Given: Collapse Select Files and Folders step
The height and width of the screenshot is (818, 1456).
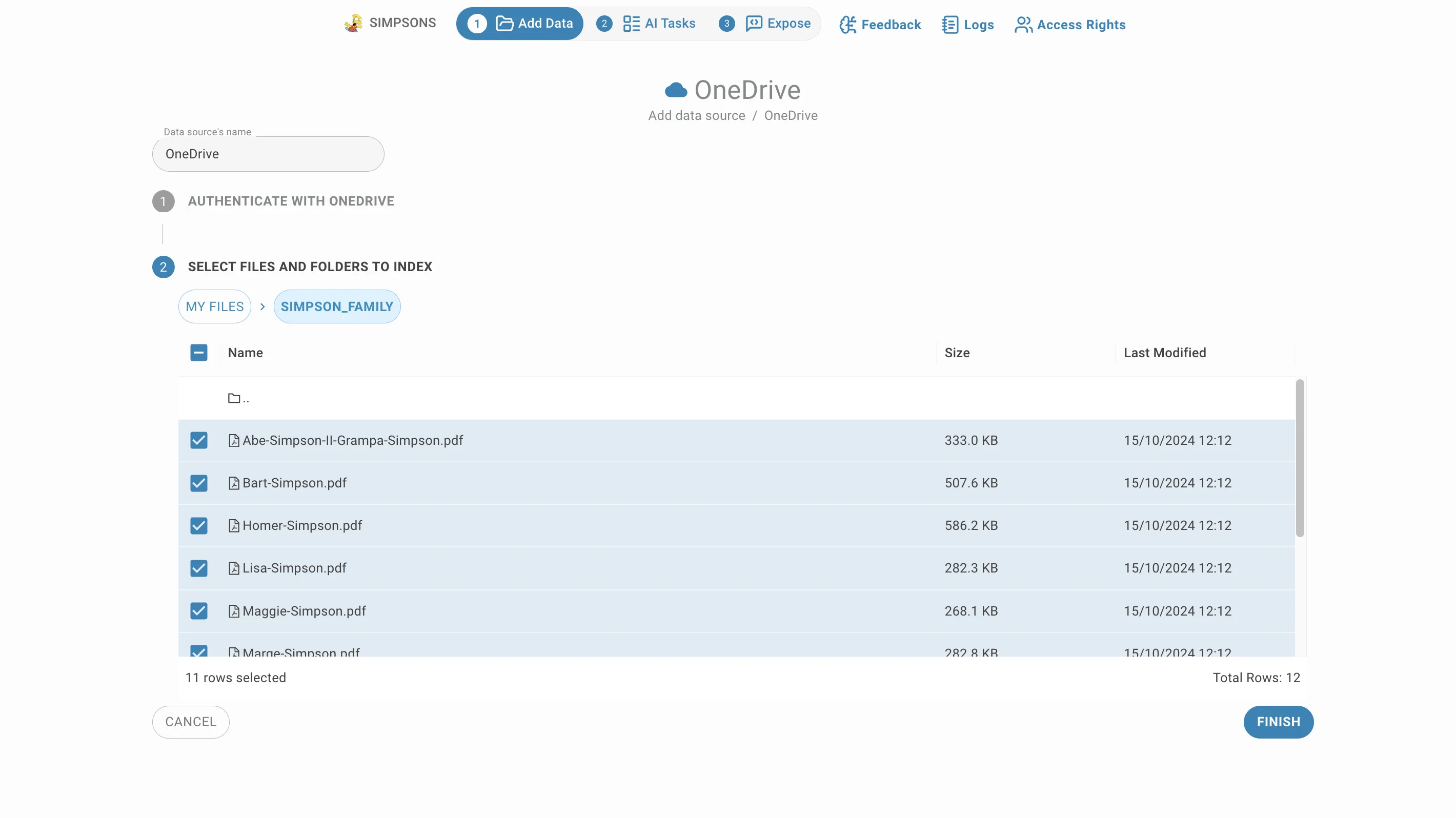Looking at the screenshot, I should 310,267.
